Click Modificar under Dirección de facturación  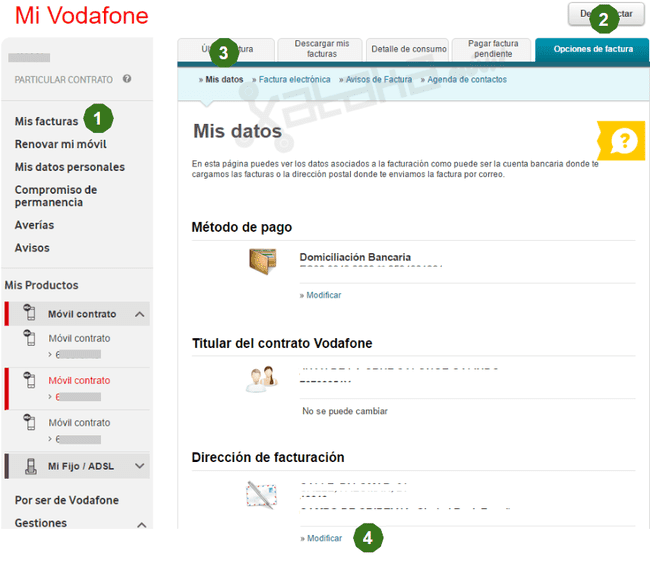[x=324, y=538]
